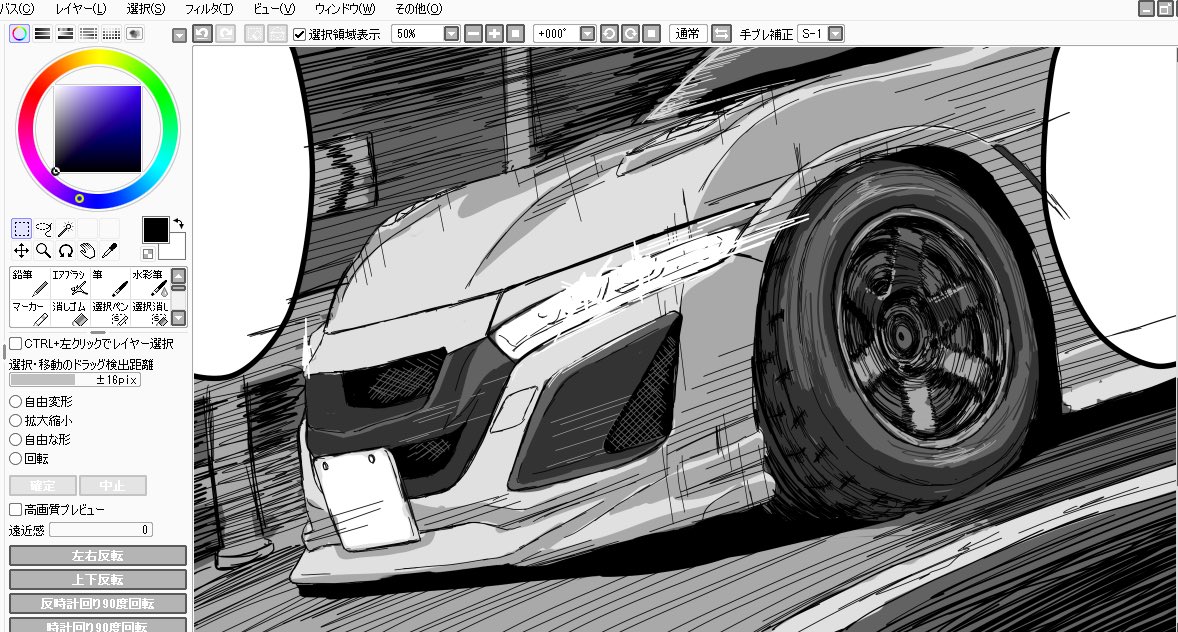Choose the 消しゴム eraser tool
The width and height of the screenshot is (1178, 632).
coord(70,313)
